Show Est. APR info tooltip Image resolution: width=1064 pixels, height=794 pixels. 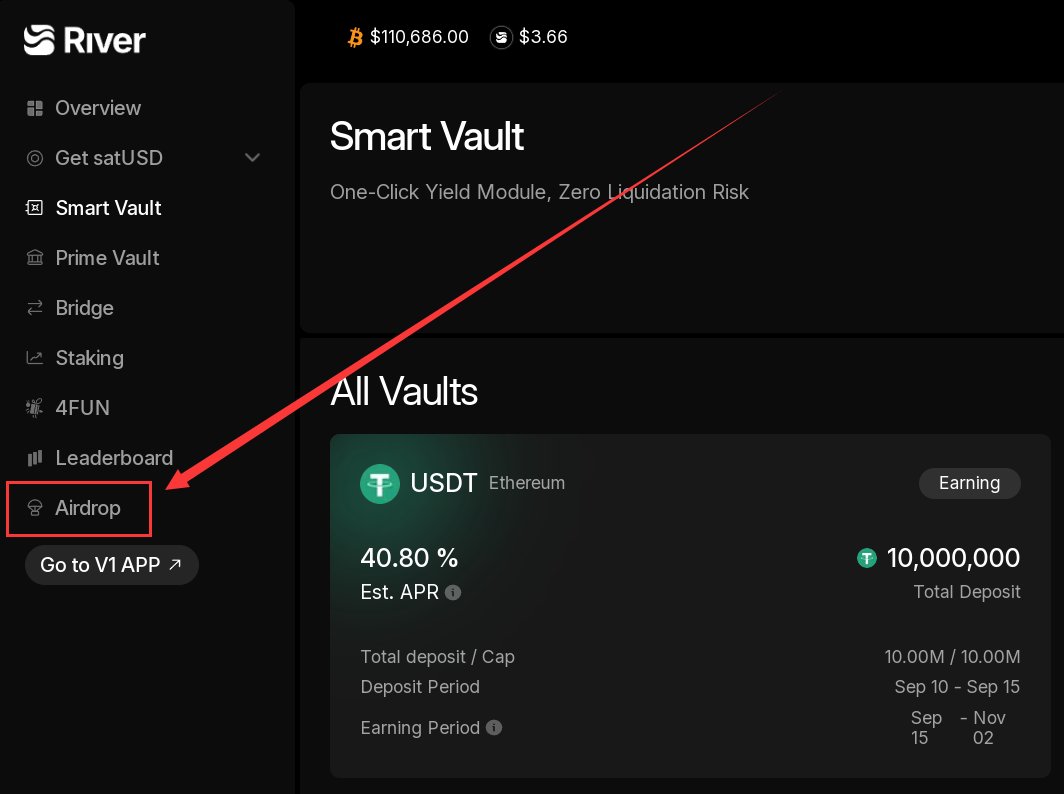(x=453, y=593)
